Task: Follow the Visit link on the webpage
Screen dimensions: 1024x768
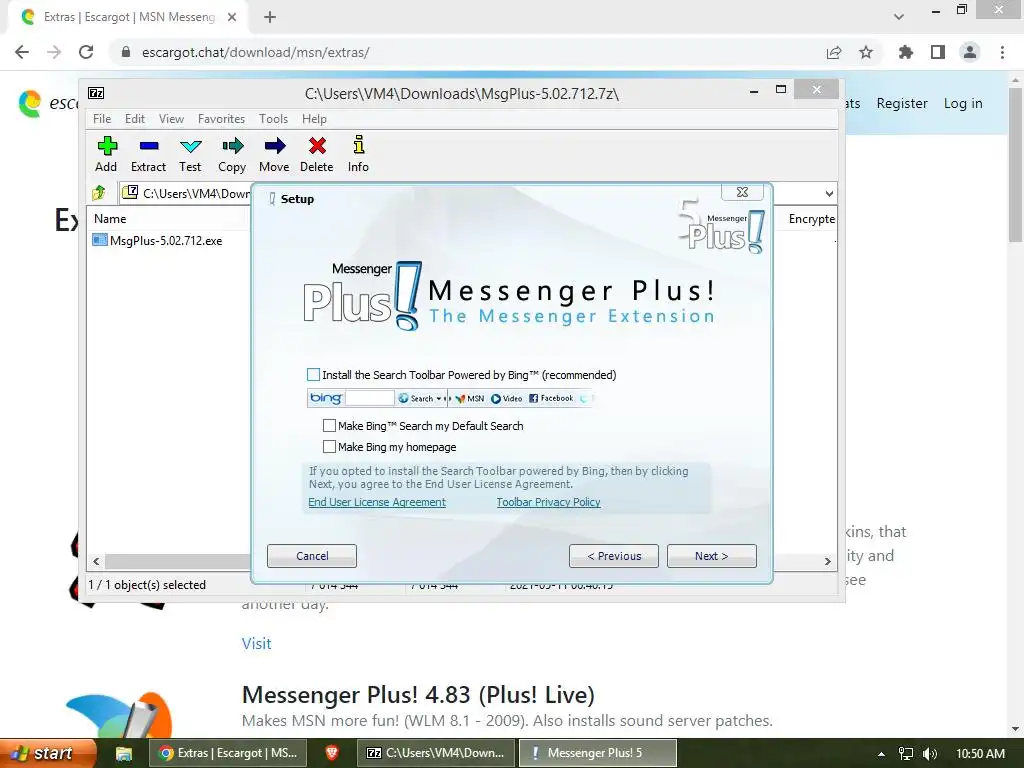Action: [256, 643]
